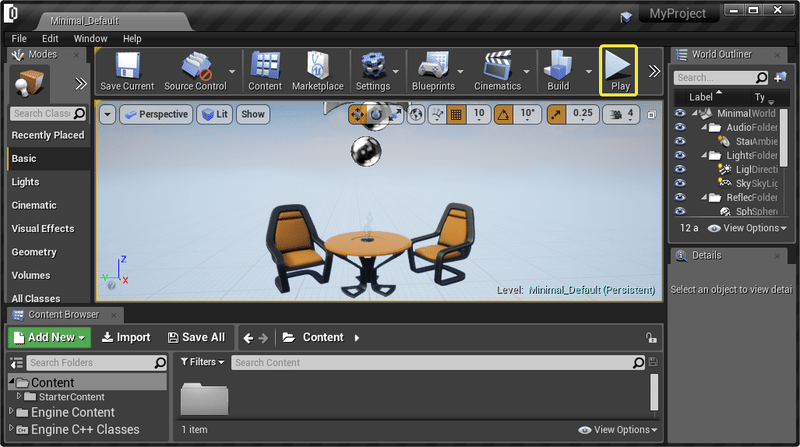
Task: Open viewport options dropdown arrow
Action: [x=107, y=114]
